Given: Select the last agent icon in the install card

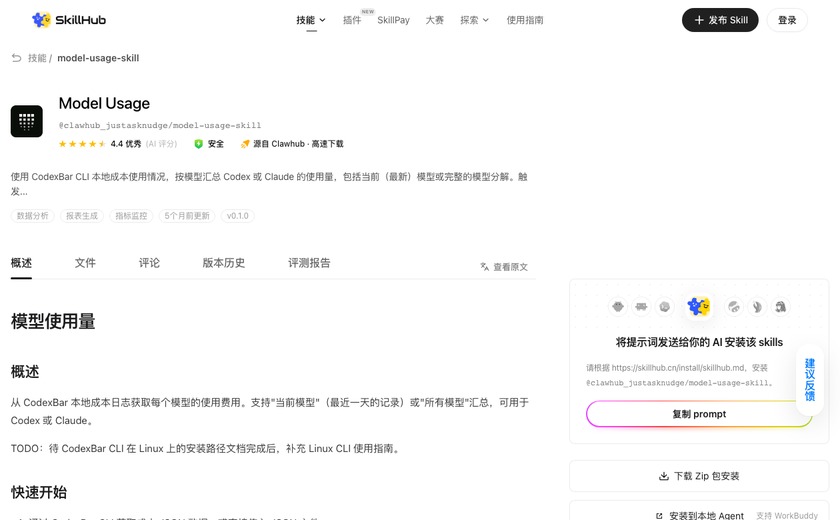Looking at the screenshot, I should click(781, 307).
